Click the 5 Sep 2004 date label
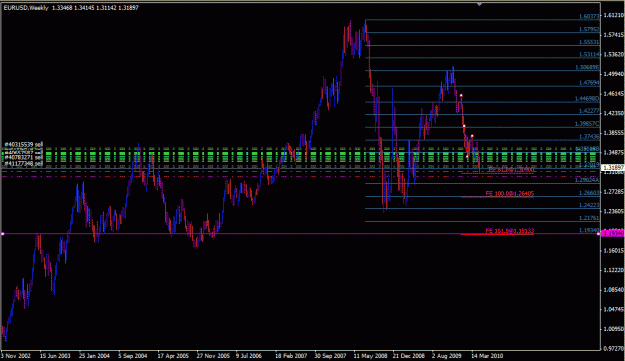 [x=132, y=355]
